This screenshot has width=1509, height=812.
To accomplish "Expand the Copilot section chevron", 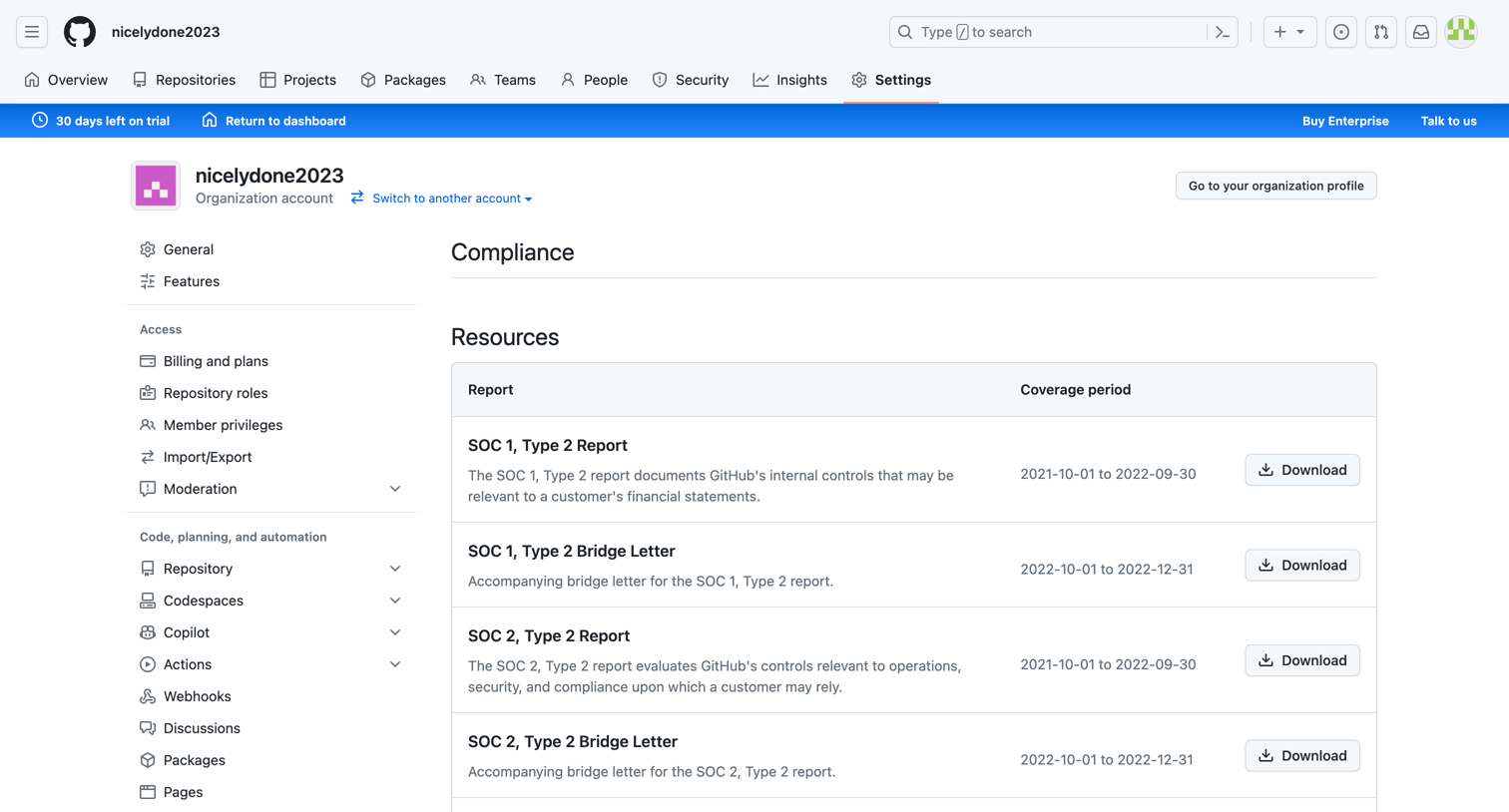I will [395, 632].
